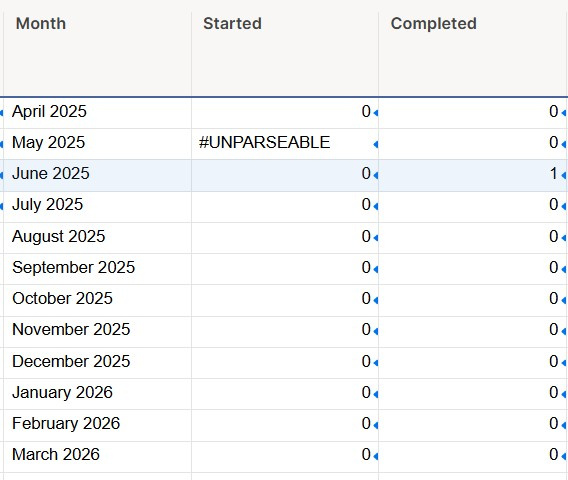The width and height of the screenshot is (568, 480).
Task: Select the Started column header
Action: tap(285, 54)
